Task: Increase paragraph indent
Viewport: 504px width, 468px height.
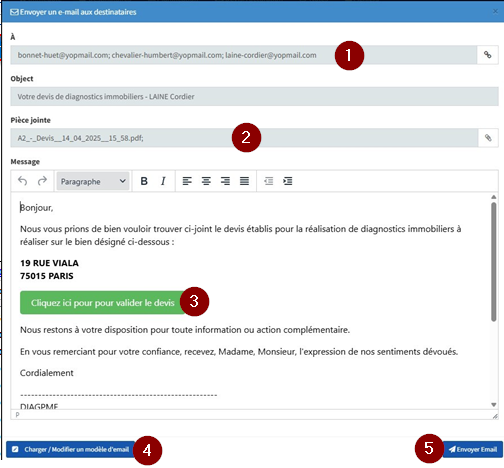Action: tap(288, 181)
